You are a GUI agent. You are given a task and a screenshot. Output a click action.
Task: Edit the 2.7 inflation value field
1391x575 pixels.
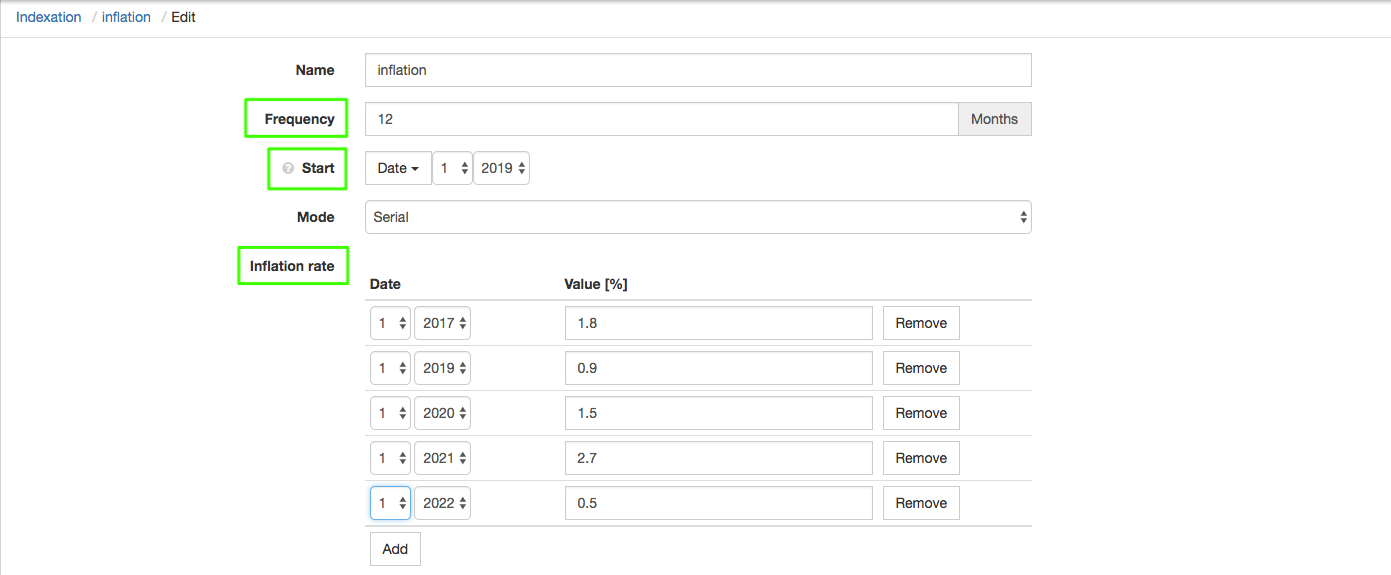[x=718, y=458]
